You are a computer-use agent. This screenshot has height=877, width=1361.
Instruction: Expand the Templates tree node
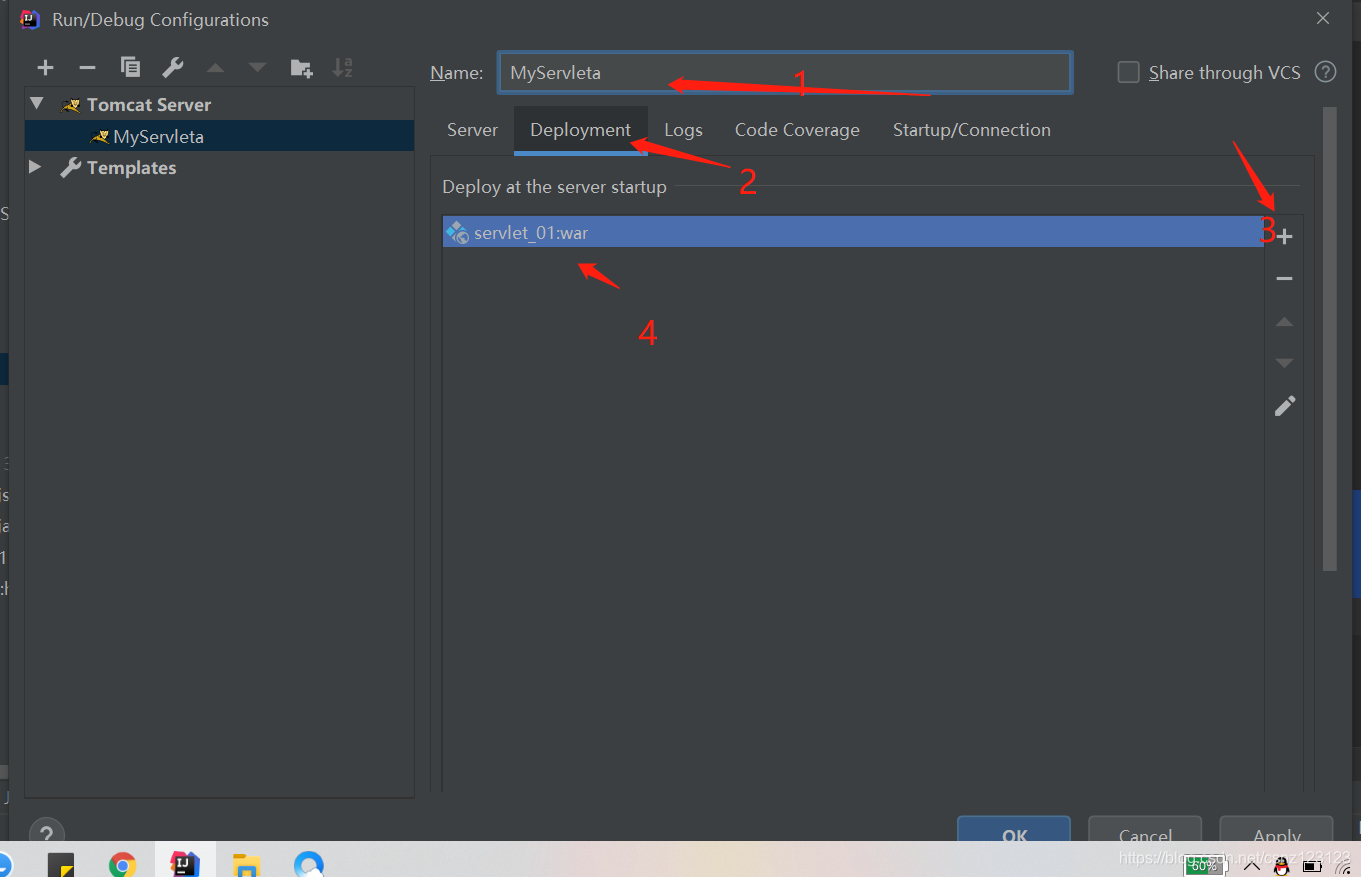[x=36, y=167]
